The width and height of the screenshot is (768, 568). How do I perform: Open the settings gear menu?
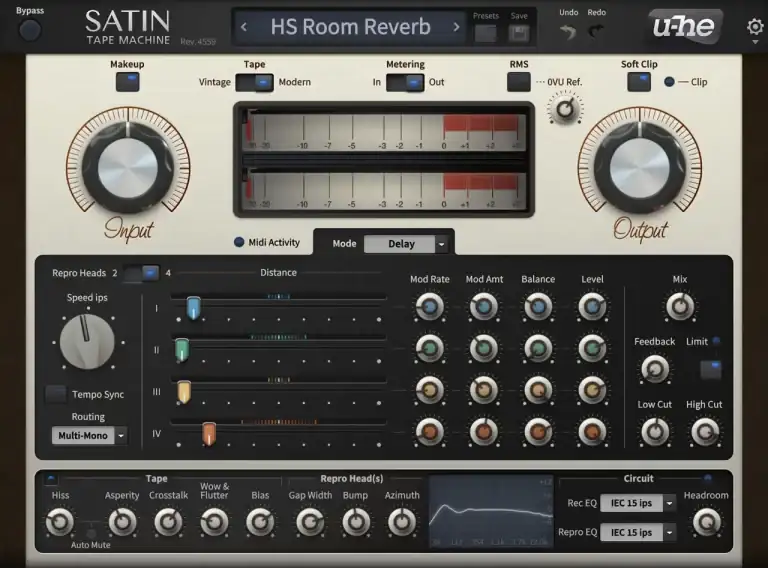tap(755, 27)
